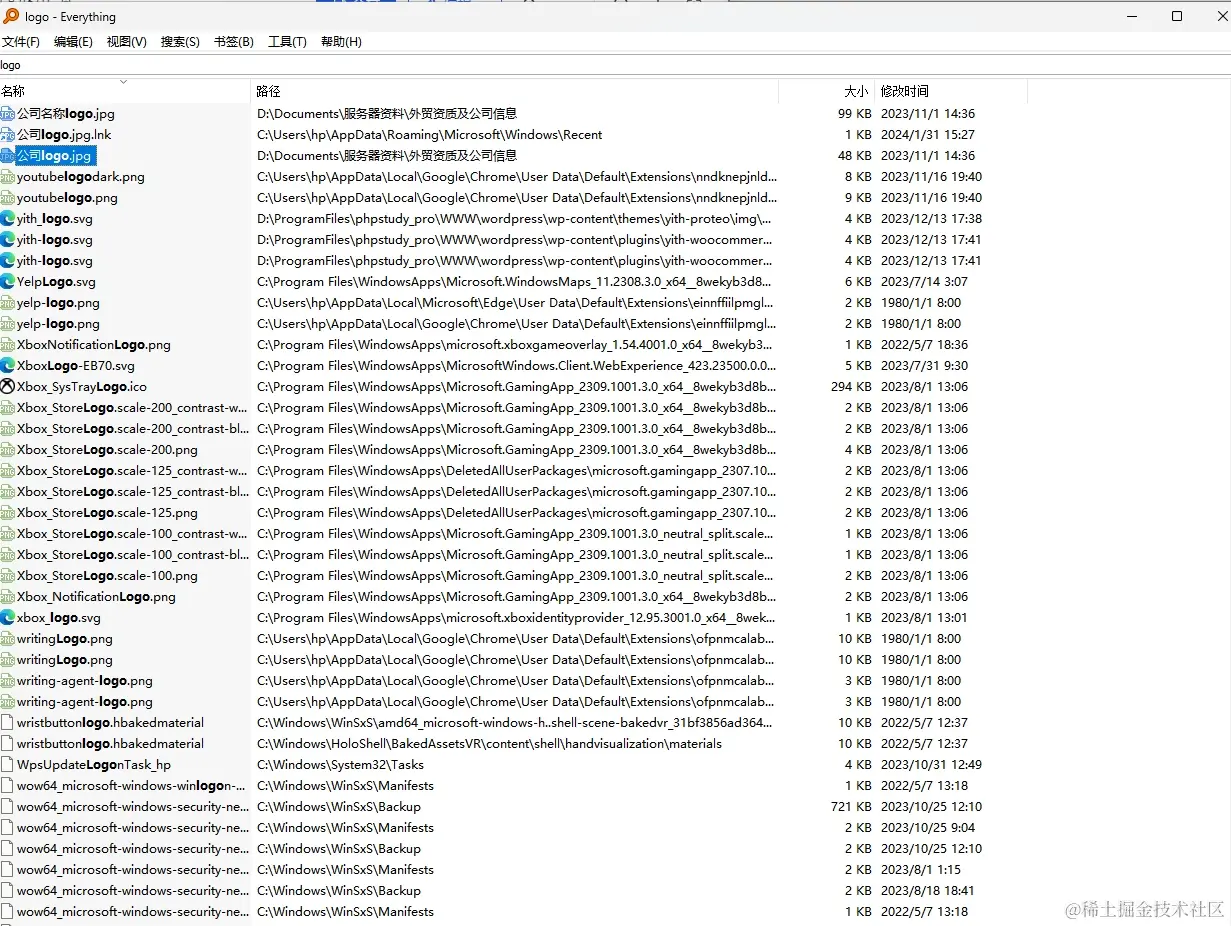Select the file xbox_logo.svg
The image size is (1231, 926).
[x=59, y=618]
